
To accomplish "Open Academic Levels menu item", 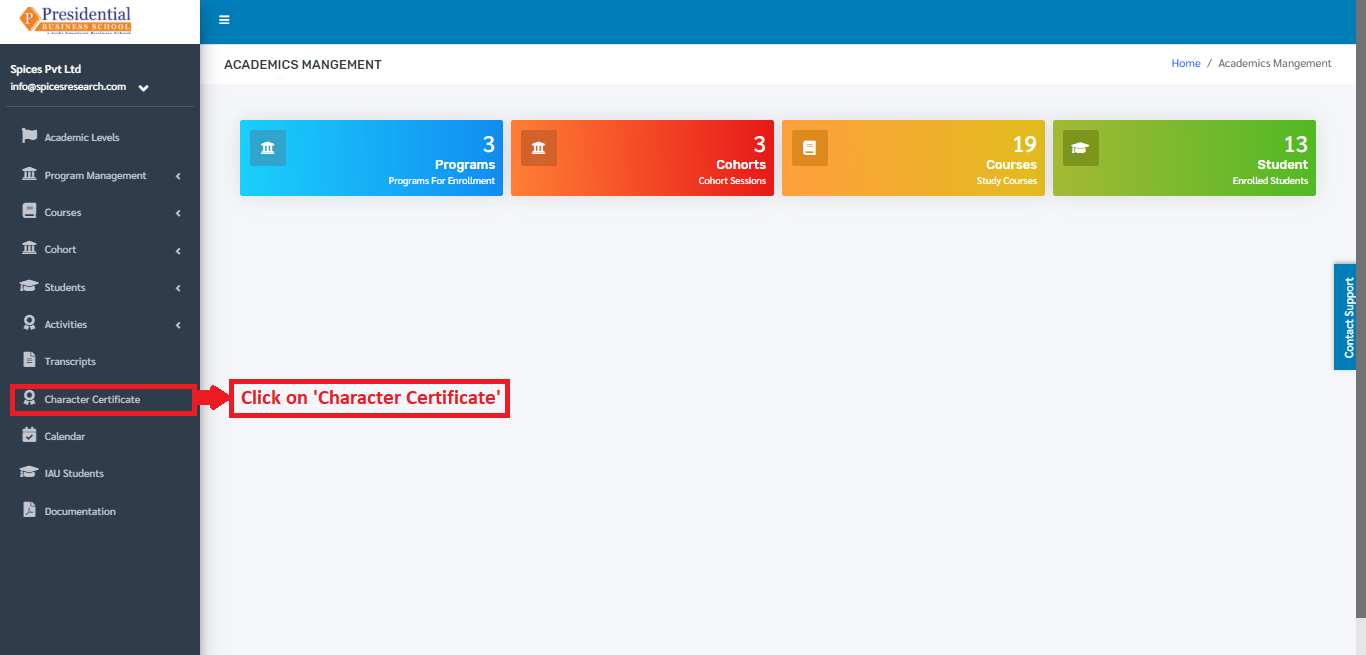I will (x=100, y=137).
